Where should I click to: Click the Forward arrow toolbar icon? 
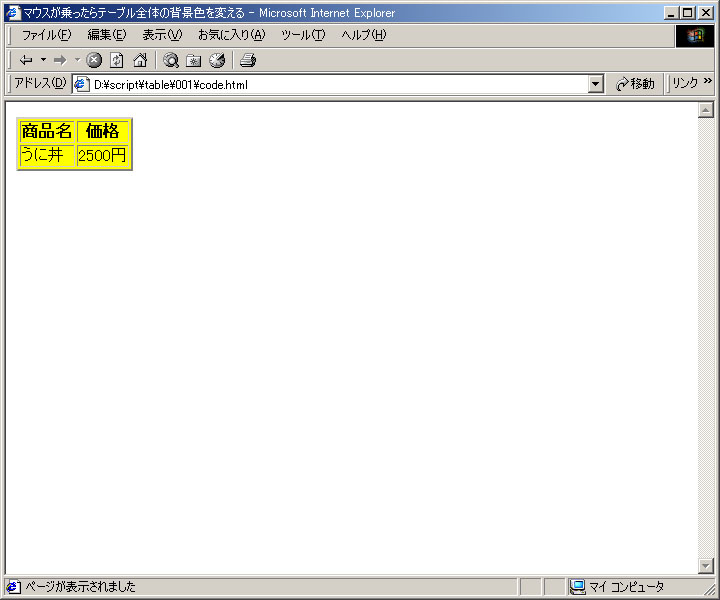60,60
